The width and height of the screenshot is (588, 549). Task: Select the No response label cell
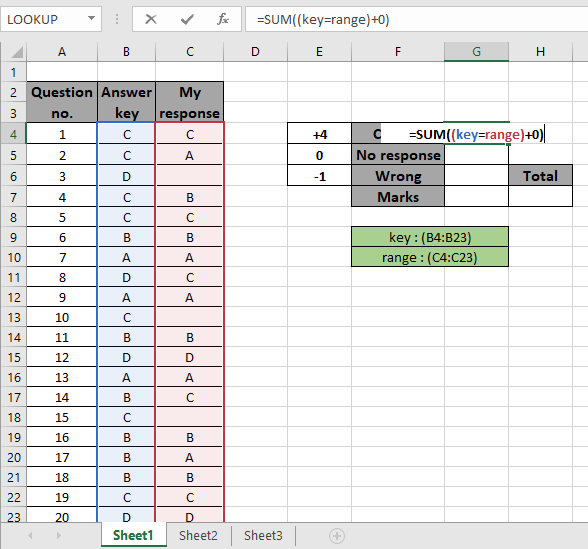(x=398, y=154)
